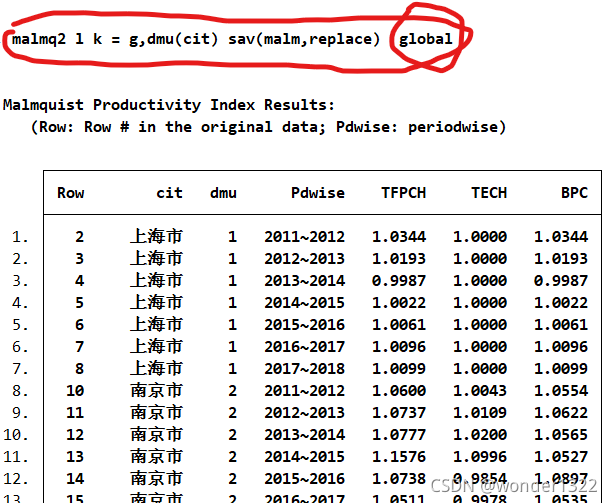
Task: Click the Row column header
Action: [71, 193]
